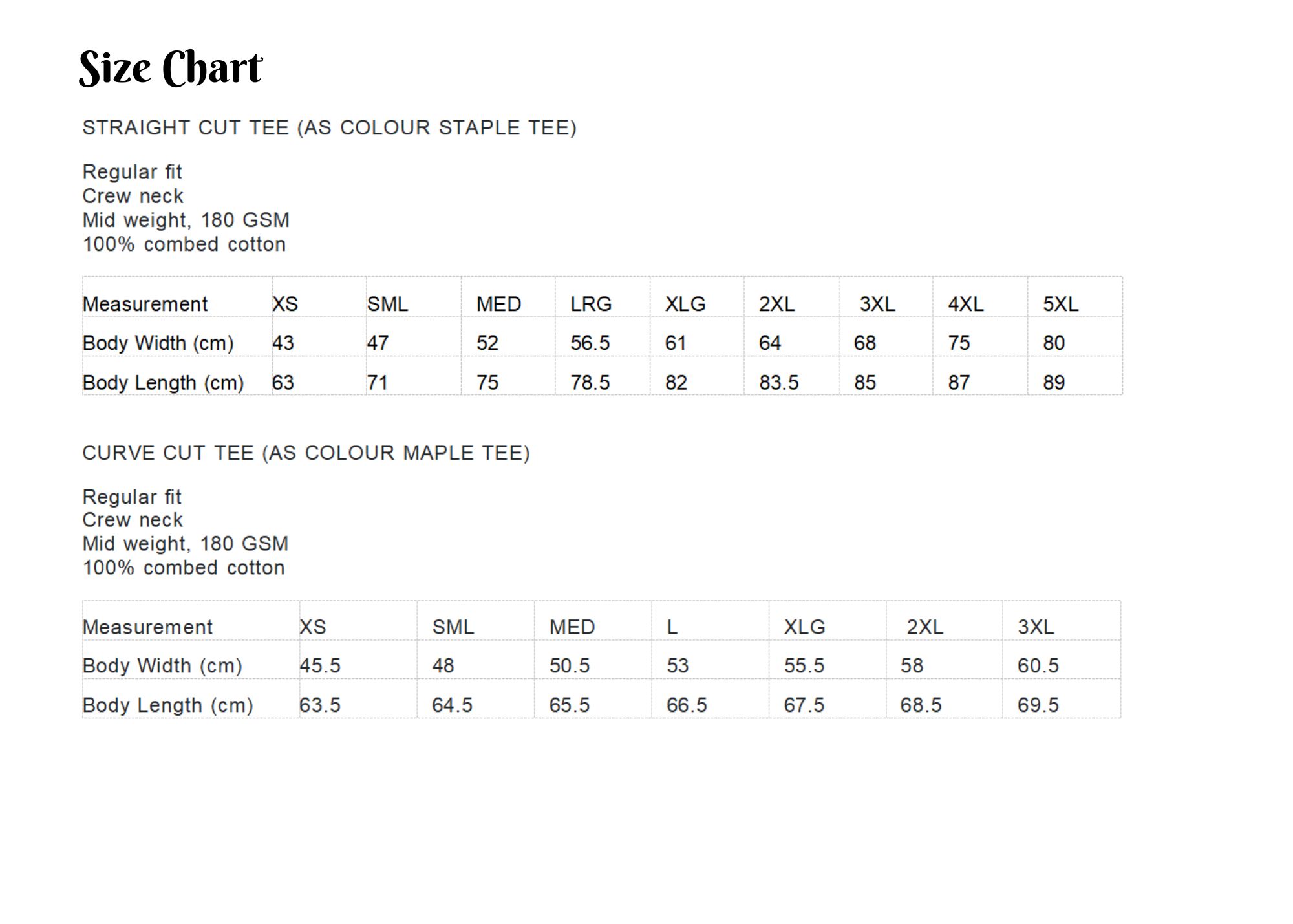Click the 56.5 body width cell
The height and width of the screenshot is (924, 1293).
[x=590, y=343]
